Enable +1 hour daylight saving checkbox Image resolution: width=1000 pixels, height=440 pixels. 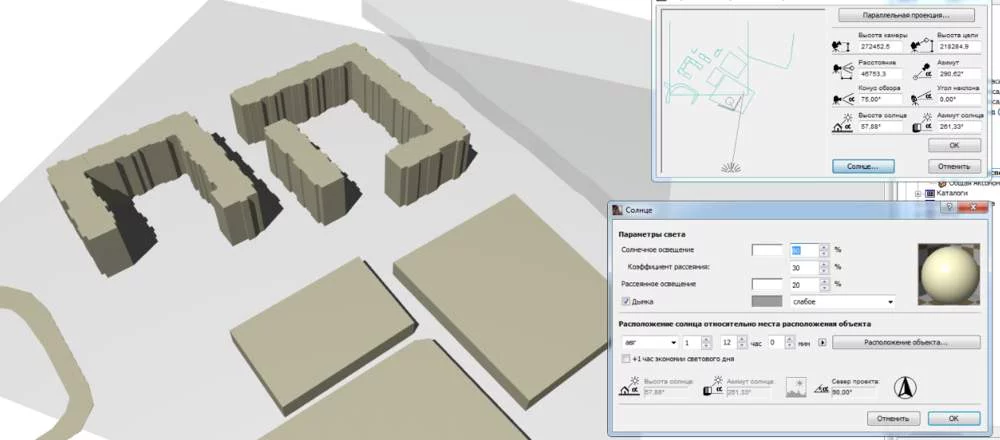(x=626, y=358)
